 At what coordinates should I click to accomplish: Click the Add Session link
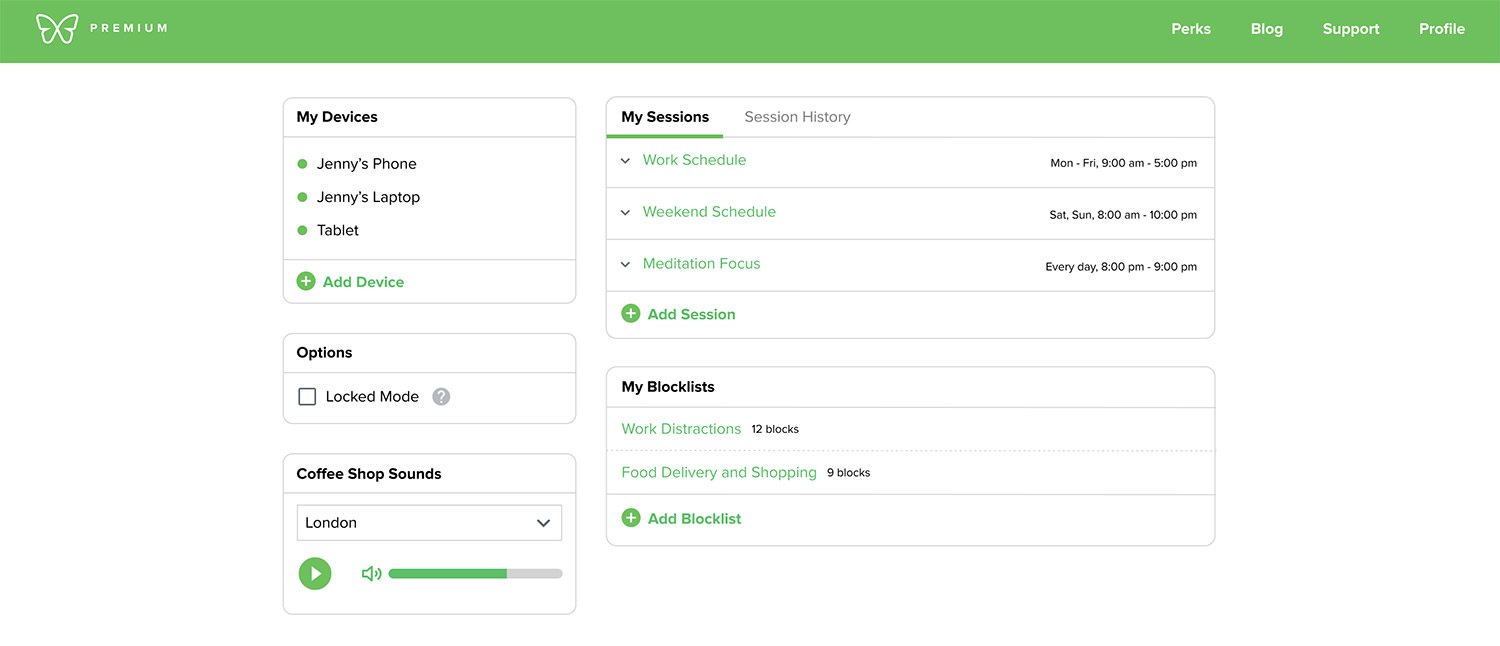coord(691,314)
